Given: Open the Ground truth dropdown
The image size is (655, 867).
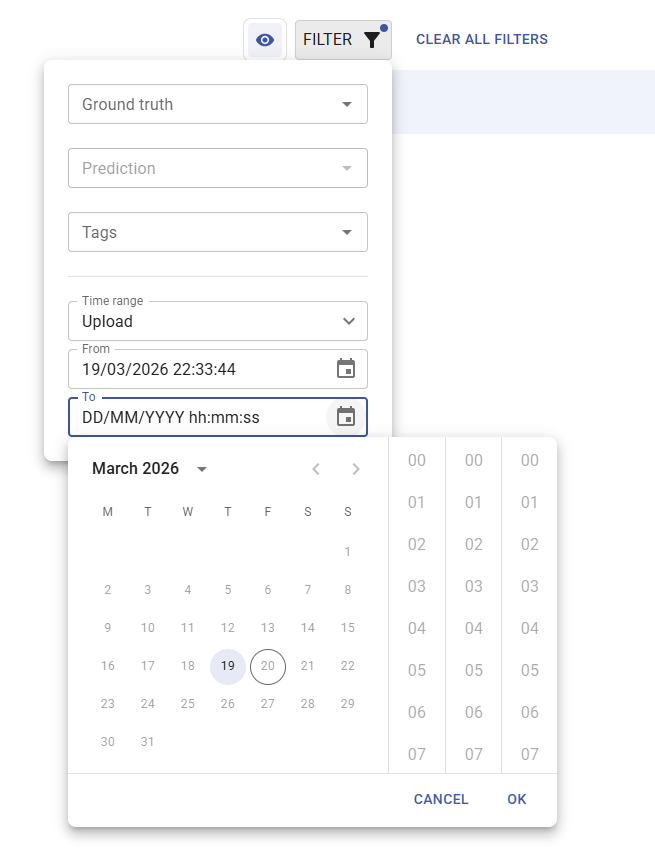Looking at the screenshot, I should (x=217, y=104).
